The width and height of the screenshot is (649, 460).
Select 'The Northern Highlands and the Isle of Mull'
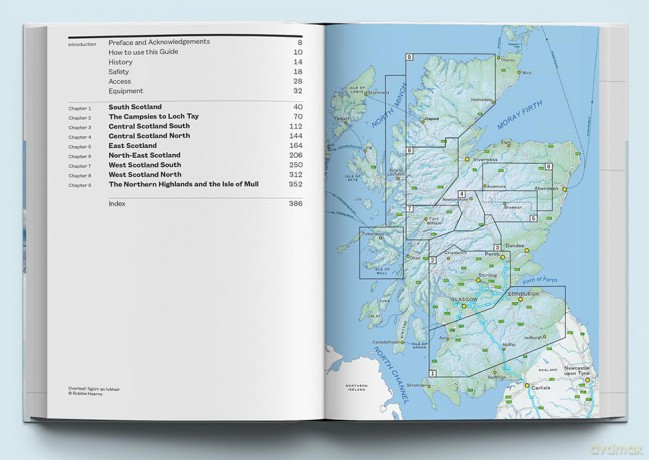pos(183,184)
